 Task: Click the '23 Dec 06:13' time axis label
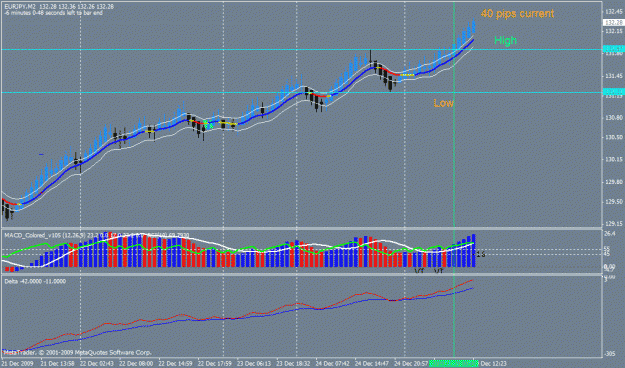click(254, 364)
